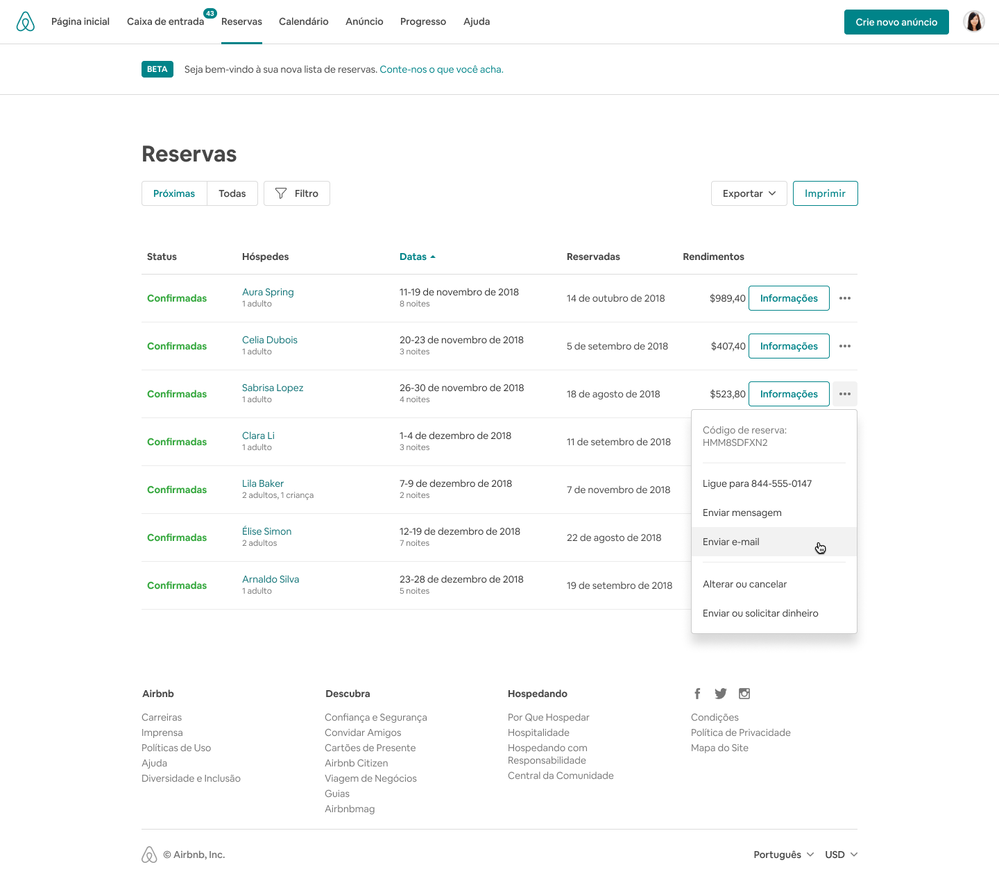This screenshot has height=896, width=999.
Task: Open the Calendário tab
Action: click(303, 22)
